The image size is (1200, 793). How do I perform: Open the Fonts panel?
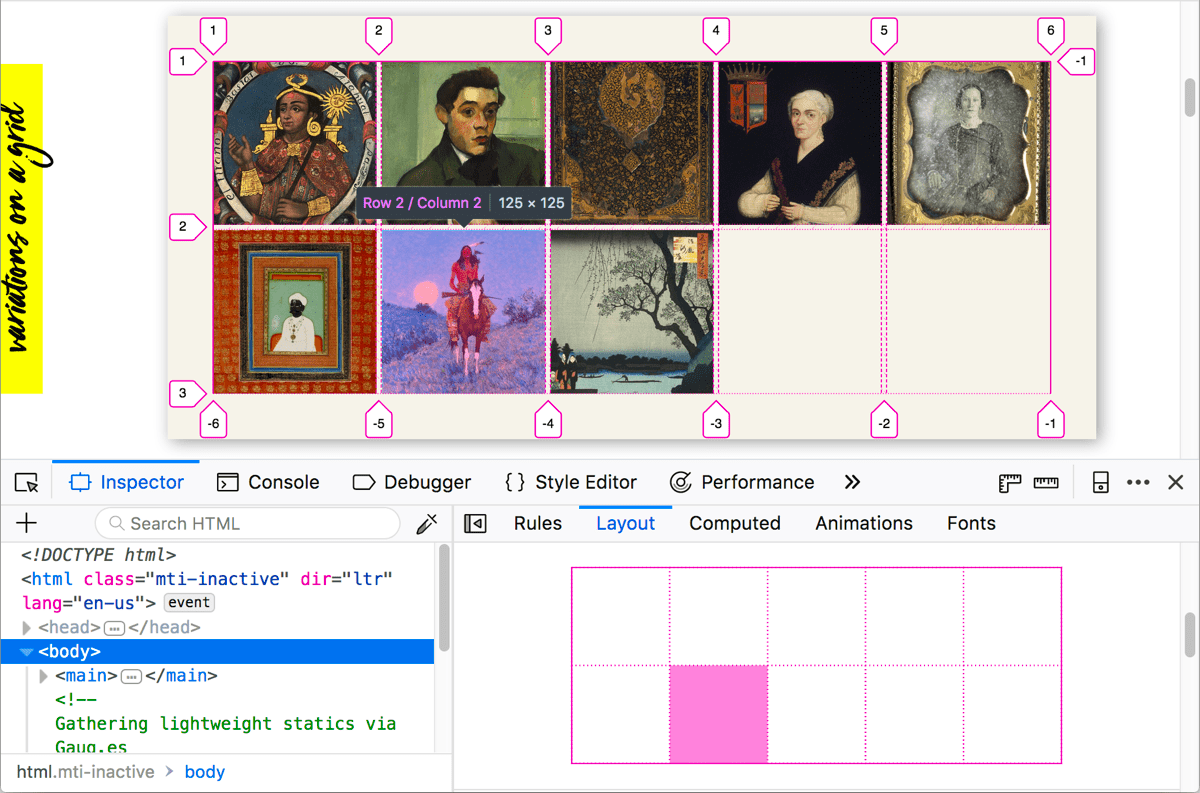(x=970, y=523)
